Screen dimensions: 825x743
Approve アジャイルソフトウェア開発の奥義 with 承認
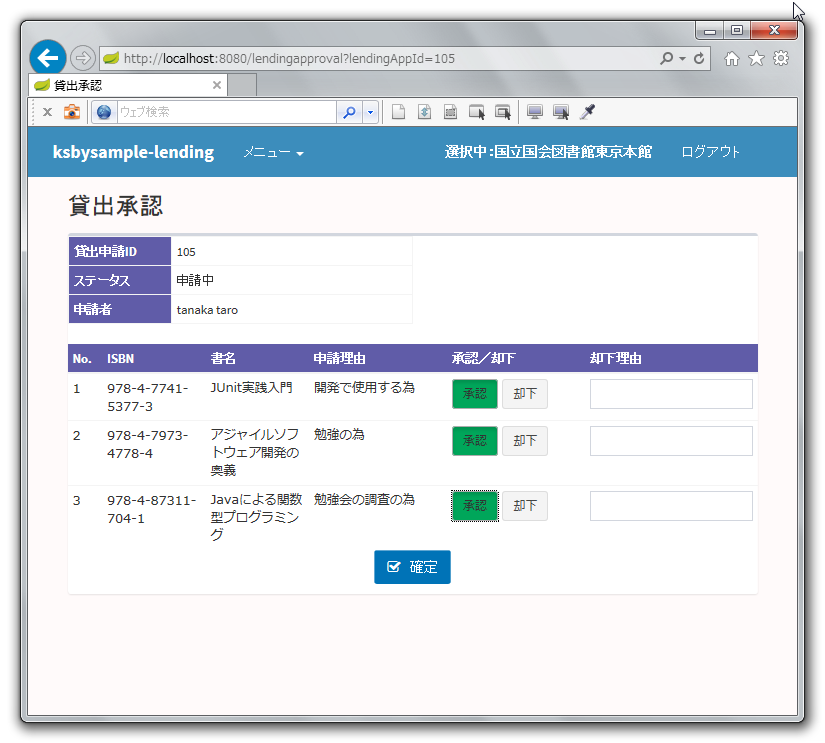coord(475,440)
